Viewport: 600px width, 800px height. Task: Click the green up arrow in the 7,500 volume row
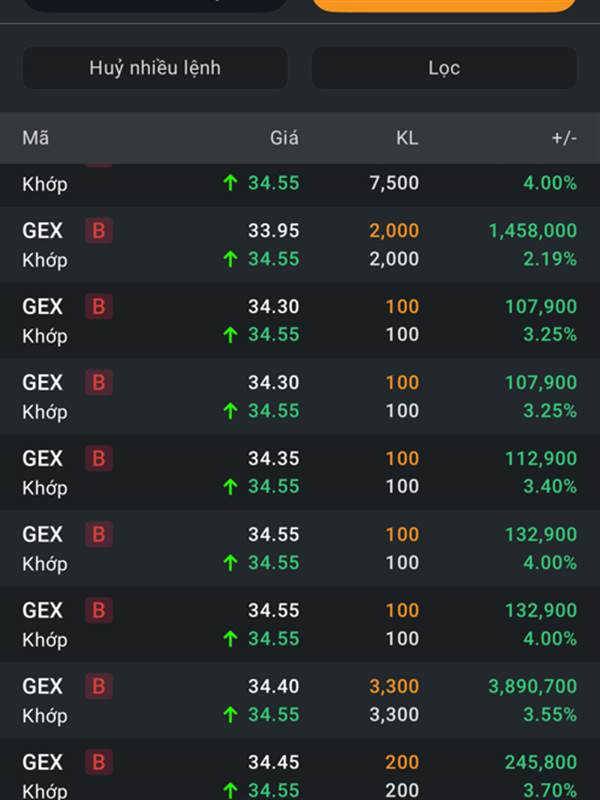[231, 183]
